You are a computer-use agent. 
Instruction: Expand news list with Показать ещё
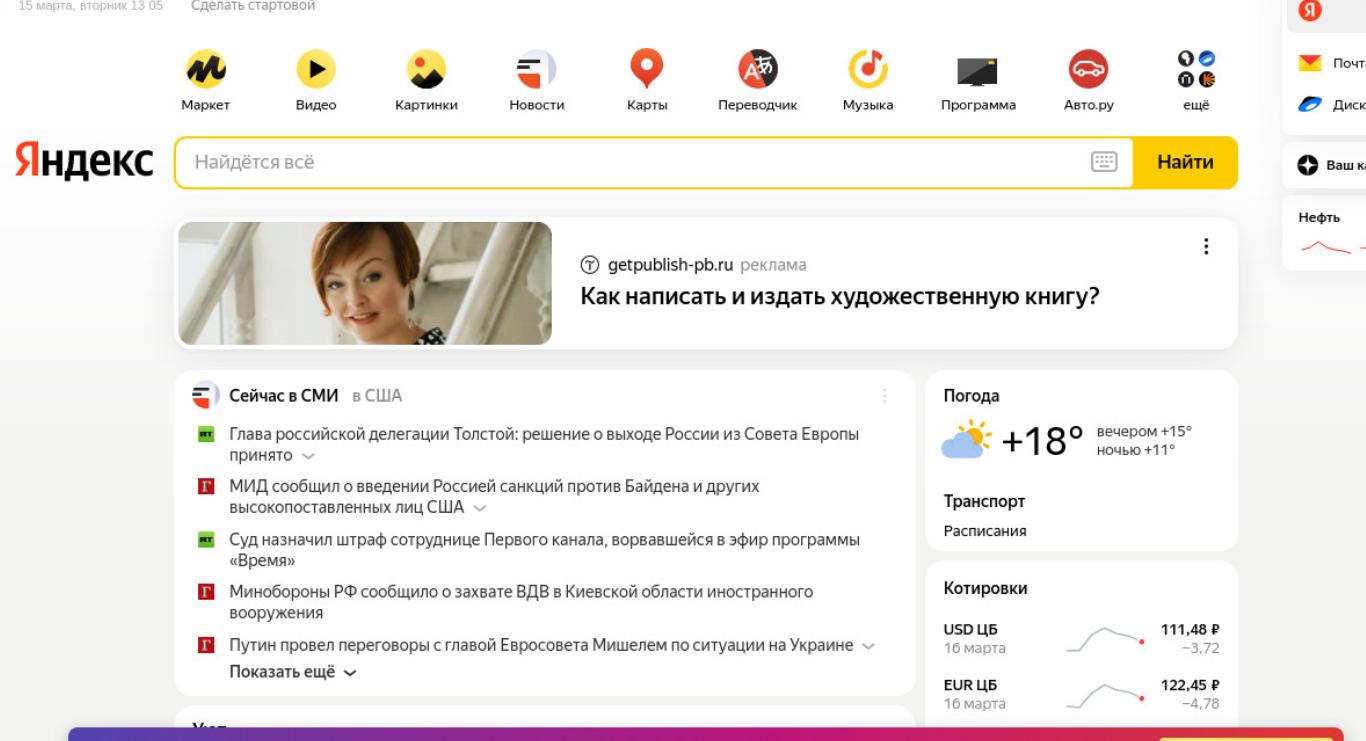292,672
